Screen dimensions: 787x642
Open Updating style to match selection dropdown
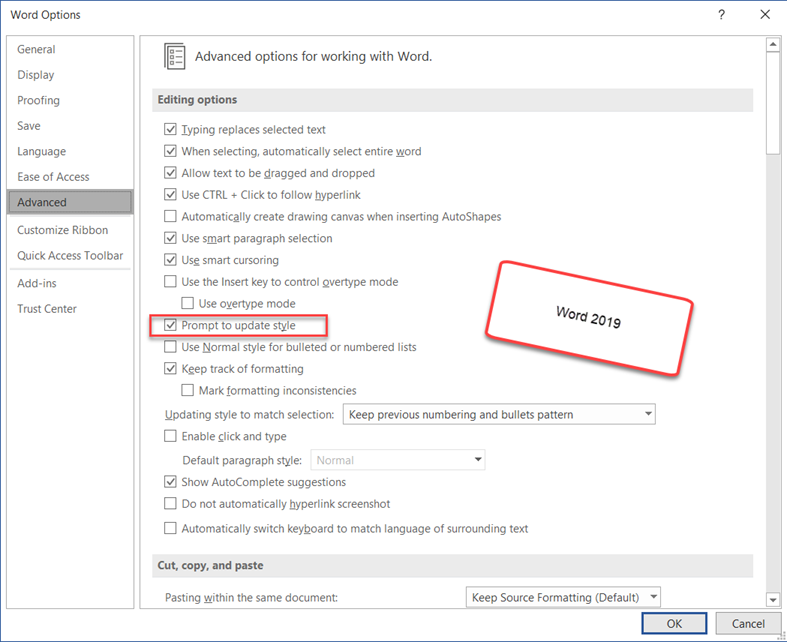pos(499,415)
